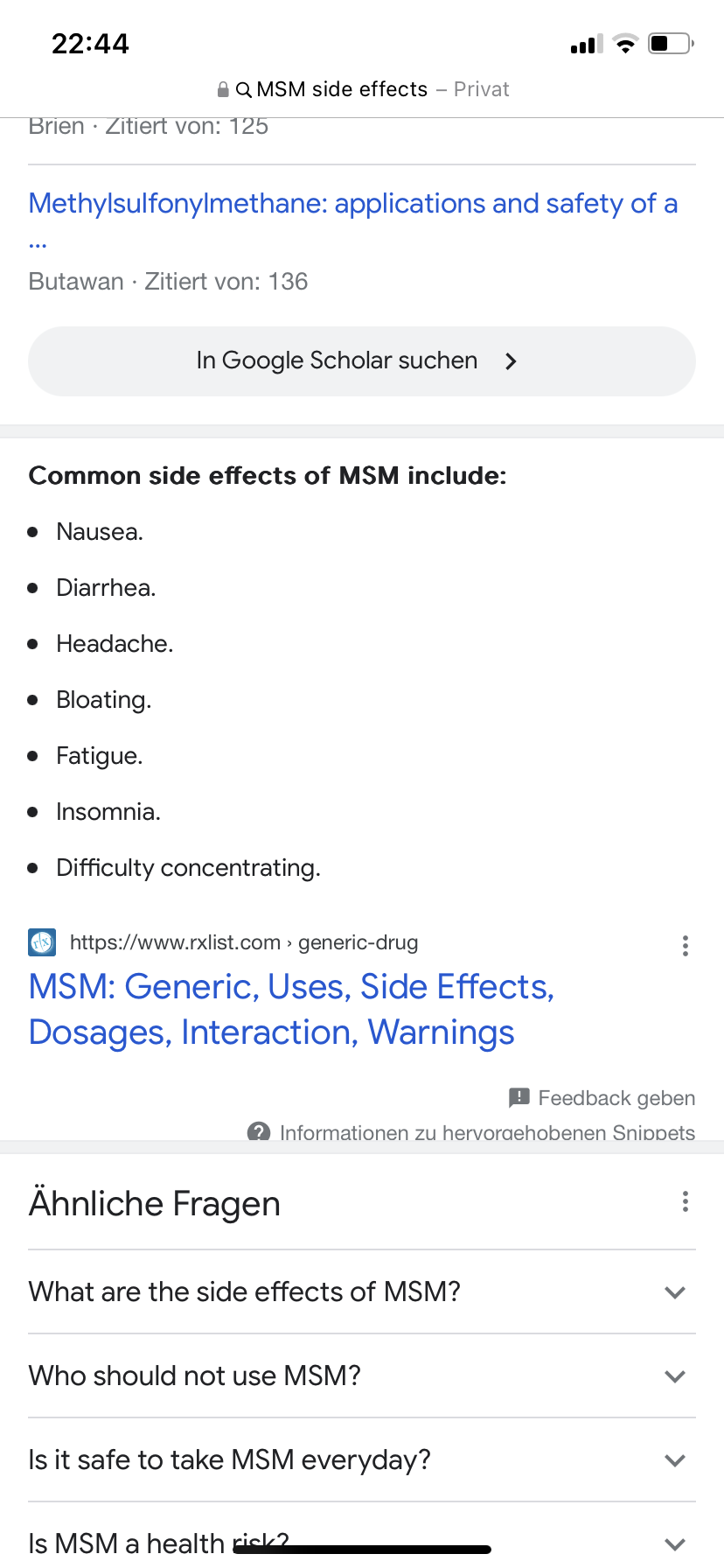Screen dimensions: 724x1568
Task: Tap 'In Google Scholar suchen' button
Action: [x=362, y=361]
